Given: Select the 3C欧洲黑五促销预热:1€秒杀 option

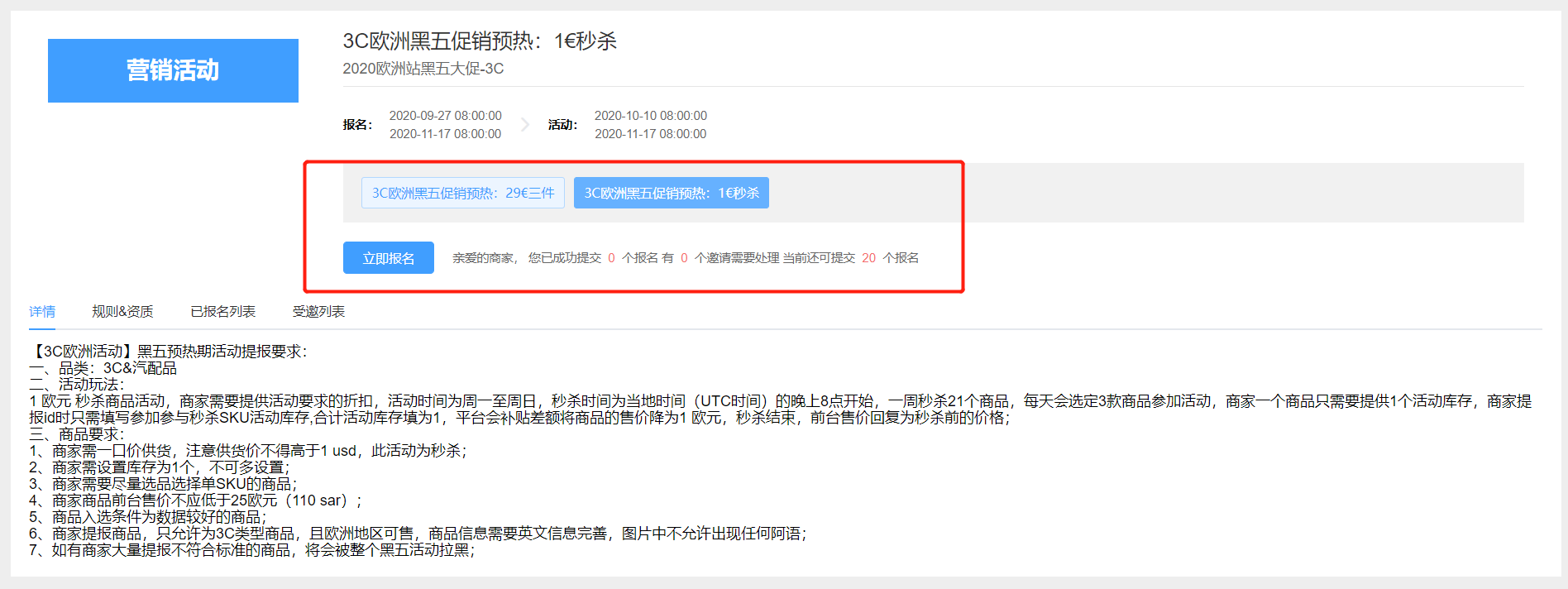Looking at the screenshot, I should click(672, 193).
